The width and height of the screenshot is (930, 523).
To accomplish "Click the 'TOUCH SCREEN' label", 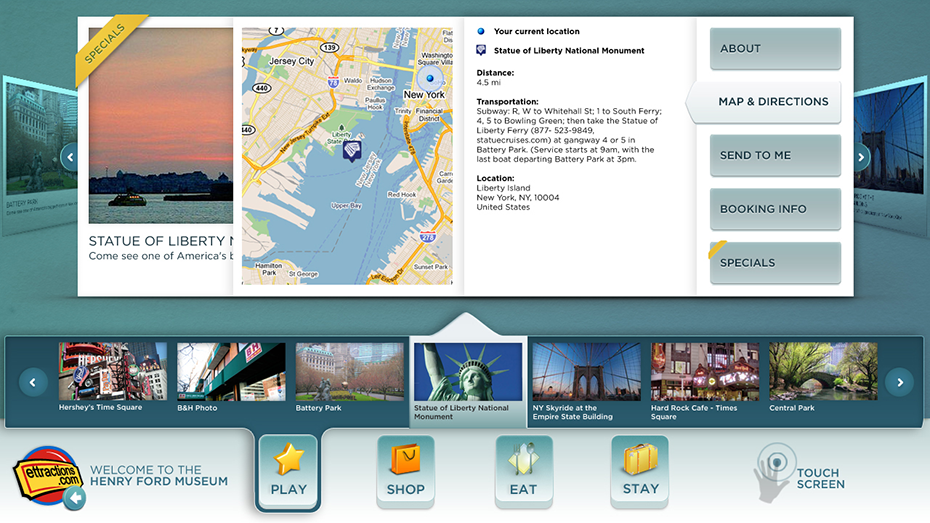I will pos(821,479).
